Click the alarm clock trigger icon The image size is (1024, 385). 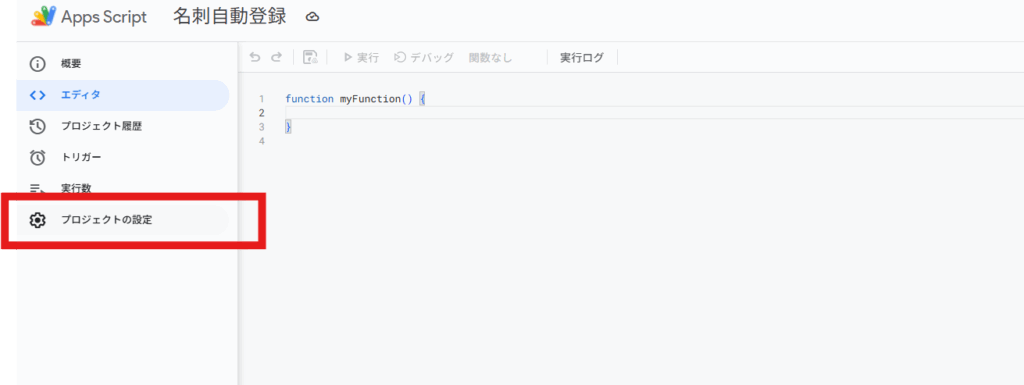(x=37, y=157)
